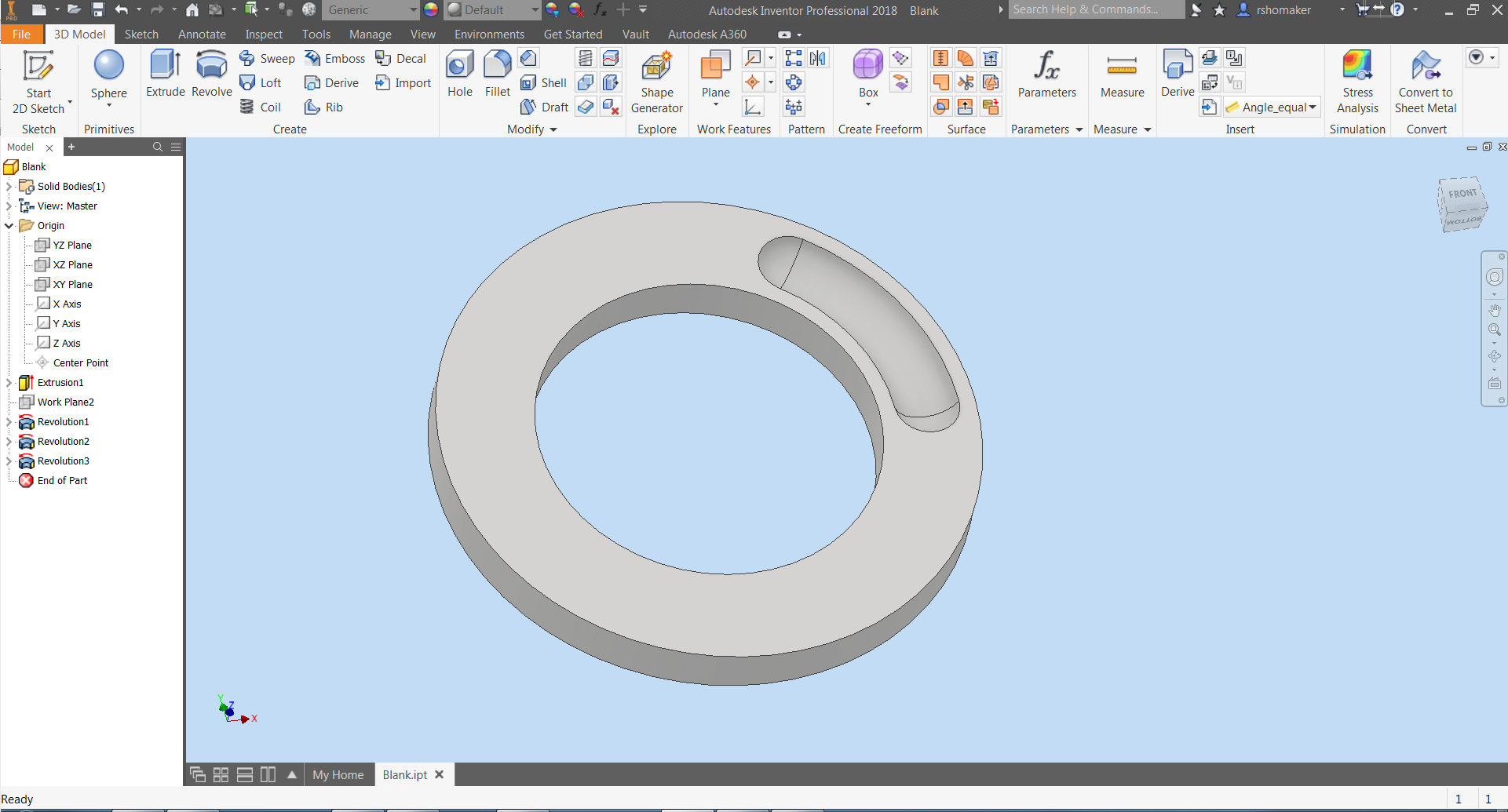Select the Draft tool

(x=544, y=107)
